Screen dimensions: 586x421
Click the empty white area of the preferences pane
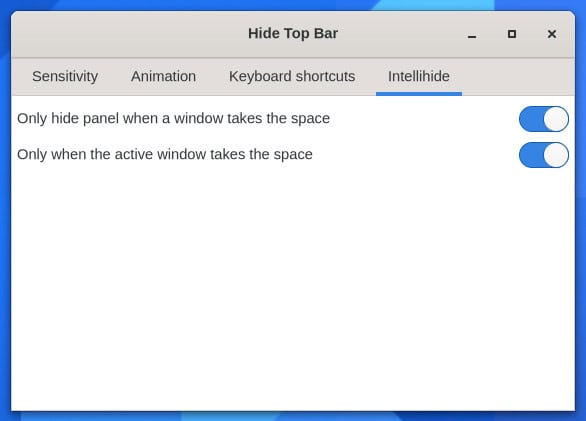293,288
